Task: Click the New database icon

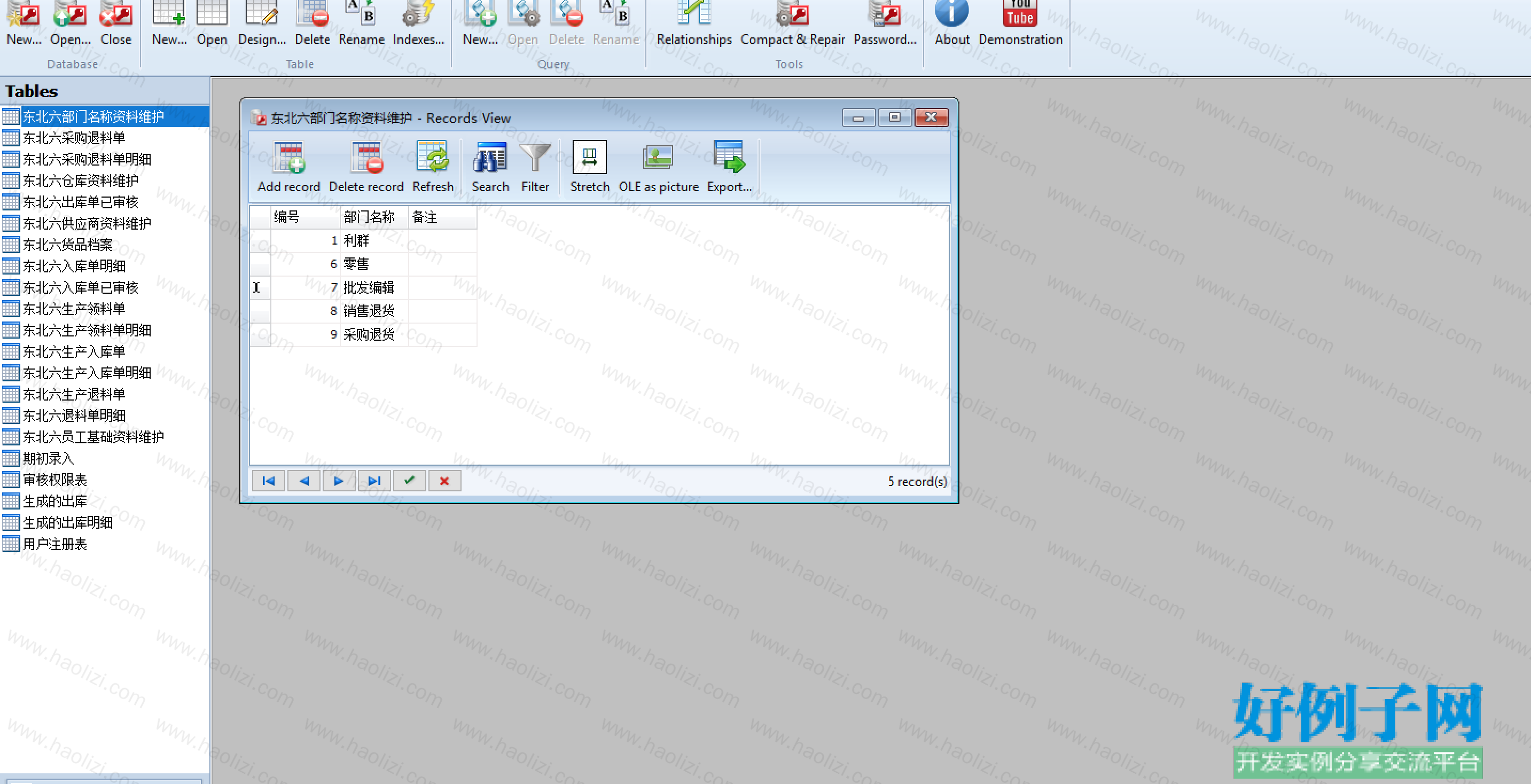Action: click(24, 24)
